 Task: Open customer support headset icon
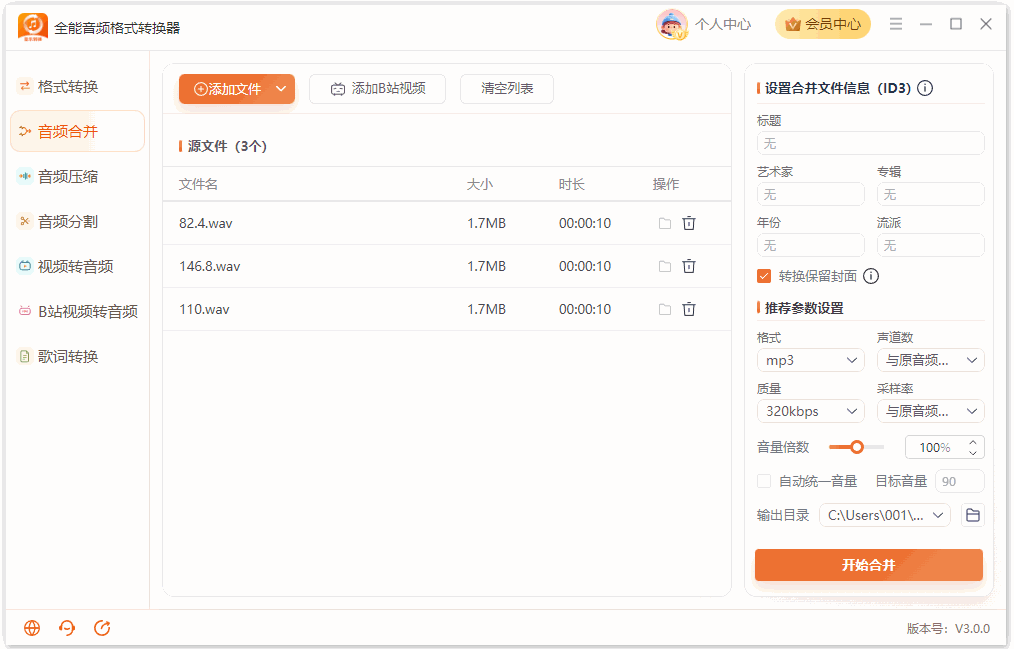click(x=67, y=628)
